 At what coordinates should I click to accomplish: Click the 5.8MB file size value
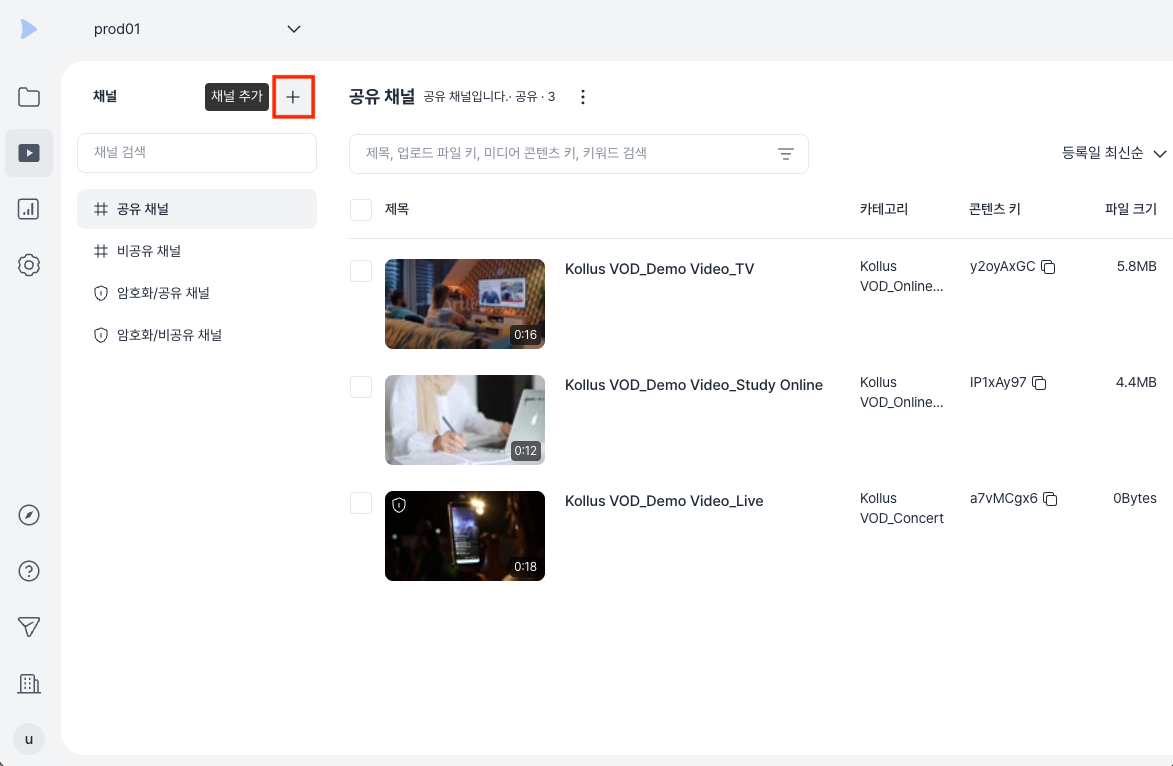1136,267
